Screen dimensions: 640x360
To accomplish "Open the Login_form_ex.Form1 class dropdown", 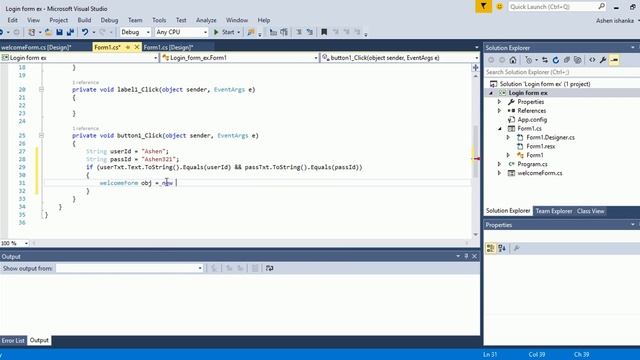I will tap(316, 58).
